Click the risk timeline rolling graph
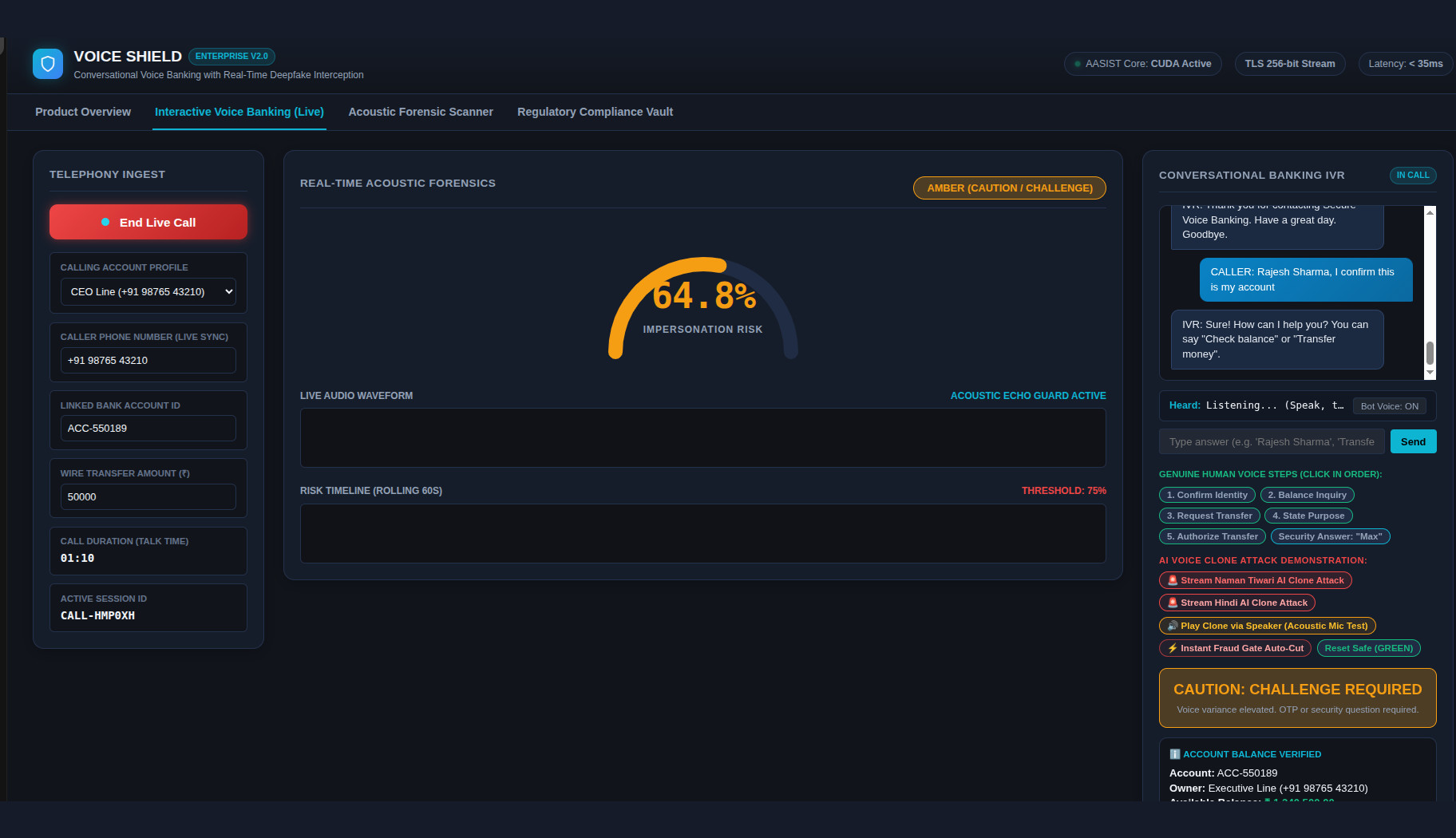The width and height of the screenshot is (1456, 838). click(703, 533)
